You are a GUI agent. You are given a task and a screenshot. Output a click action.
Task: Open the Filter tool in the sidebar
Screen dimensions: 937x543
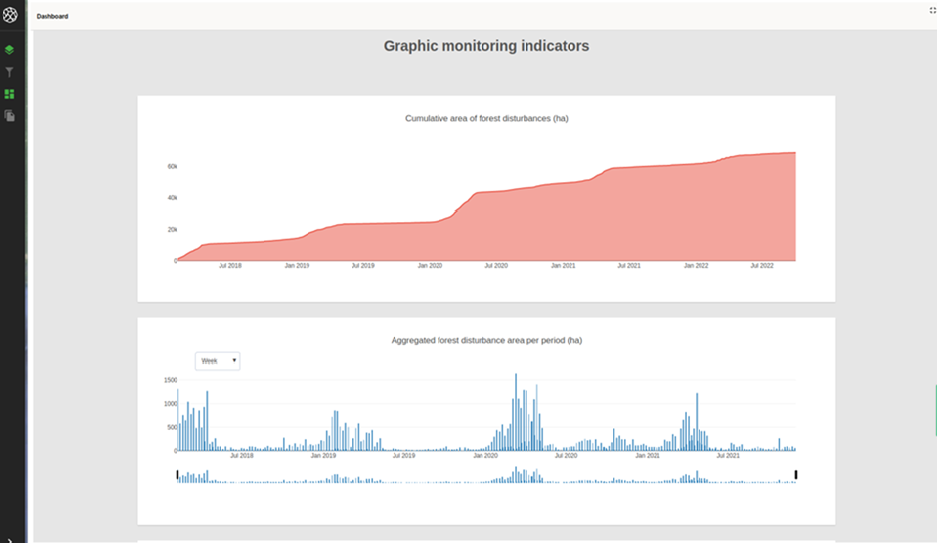click(9, 72)
